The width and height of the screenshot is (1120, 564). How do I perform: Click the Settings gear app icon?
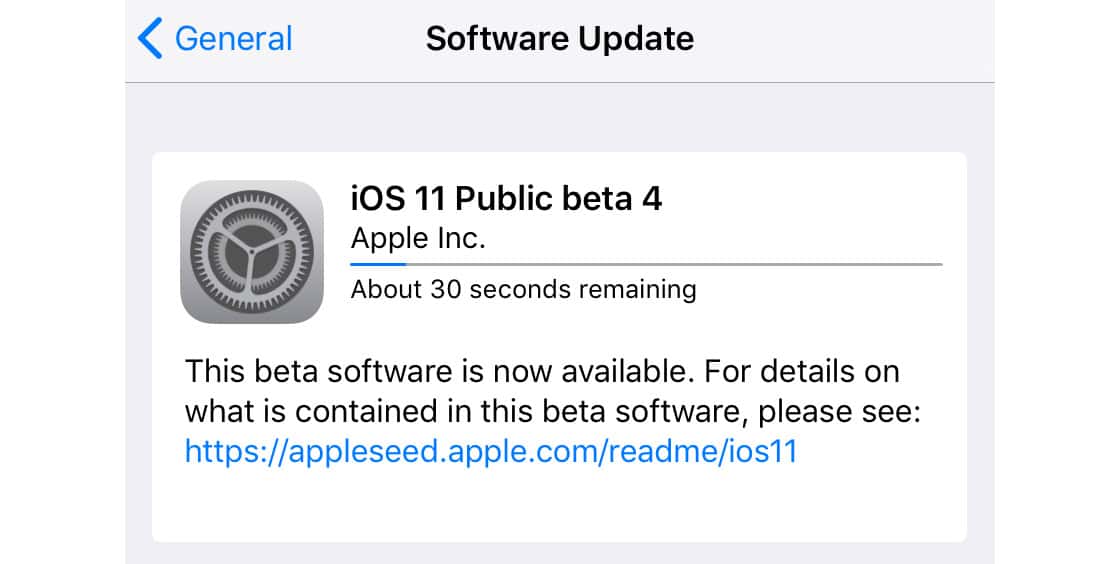click(x=252, y=251)
